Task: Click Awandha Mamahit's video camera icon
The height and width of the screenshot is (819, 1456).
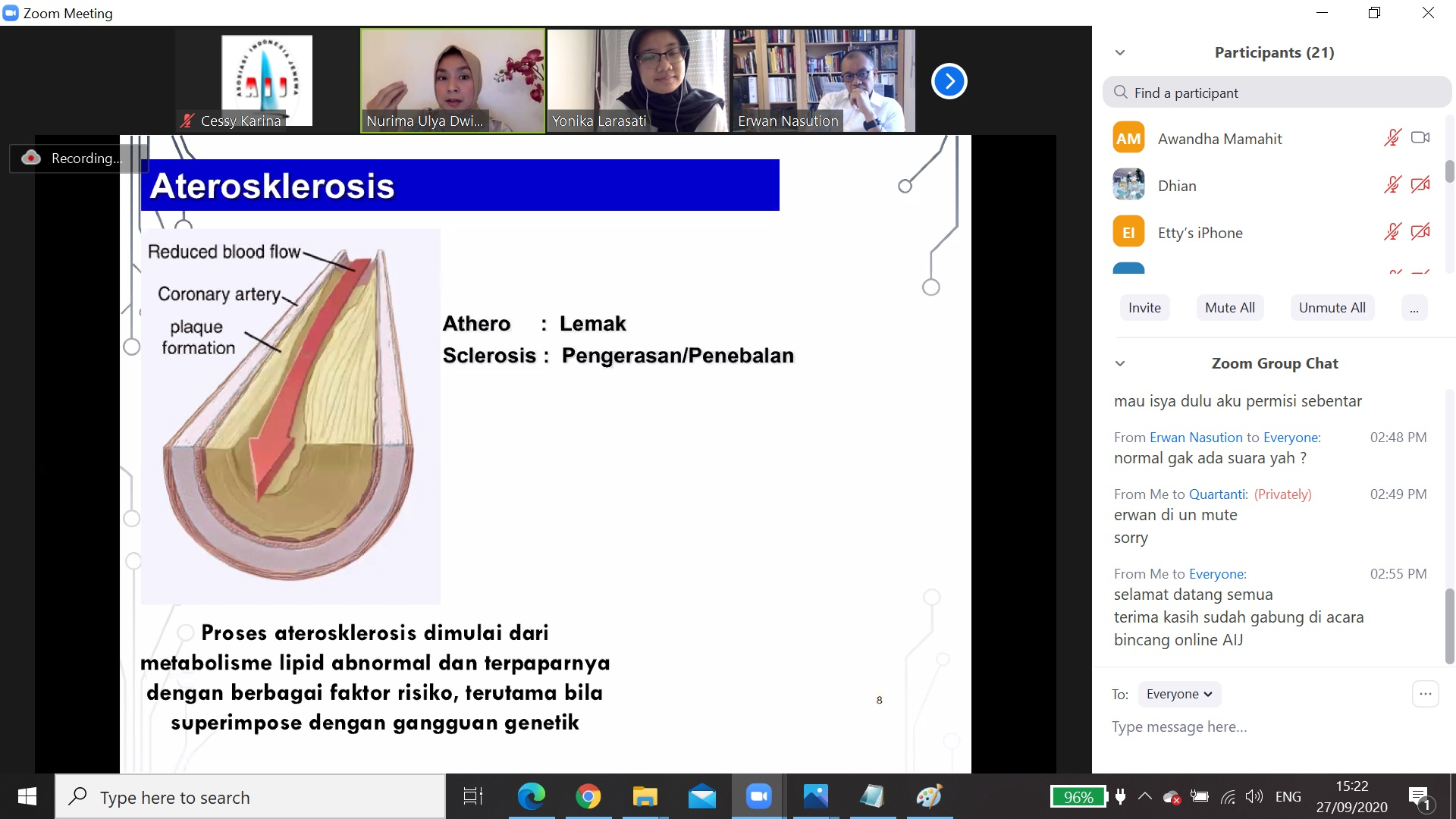Action: click(x=1420, y=138)
